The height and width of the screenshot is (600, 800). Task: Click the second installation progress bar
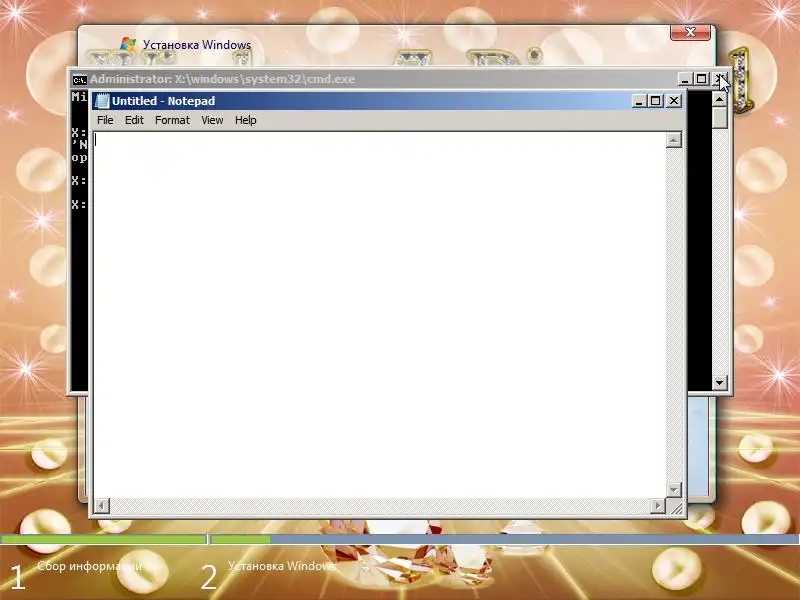[505, 539]
